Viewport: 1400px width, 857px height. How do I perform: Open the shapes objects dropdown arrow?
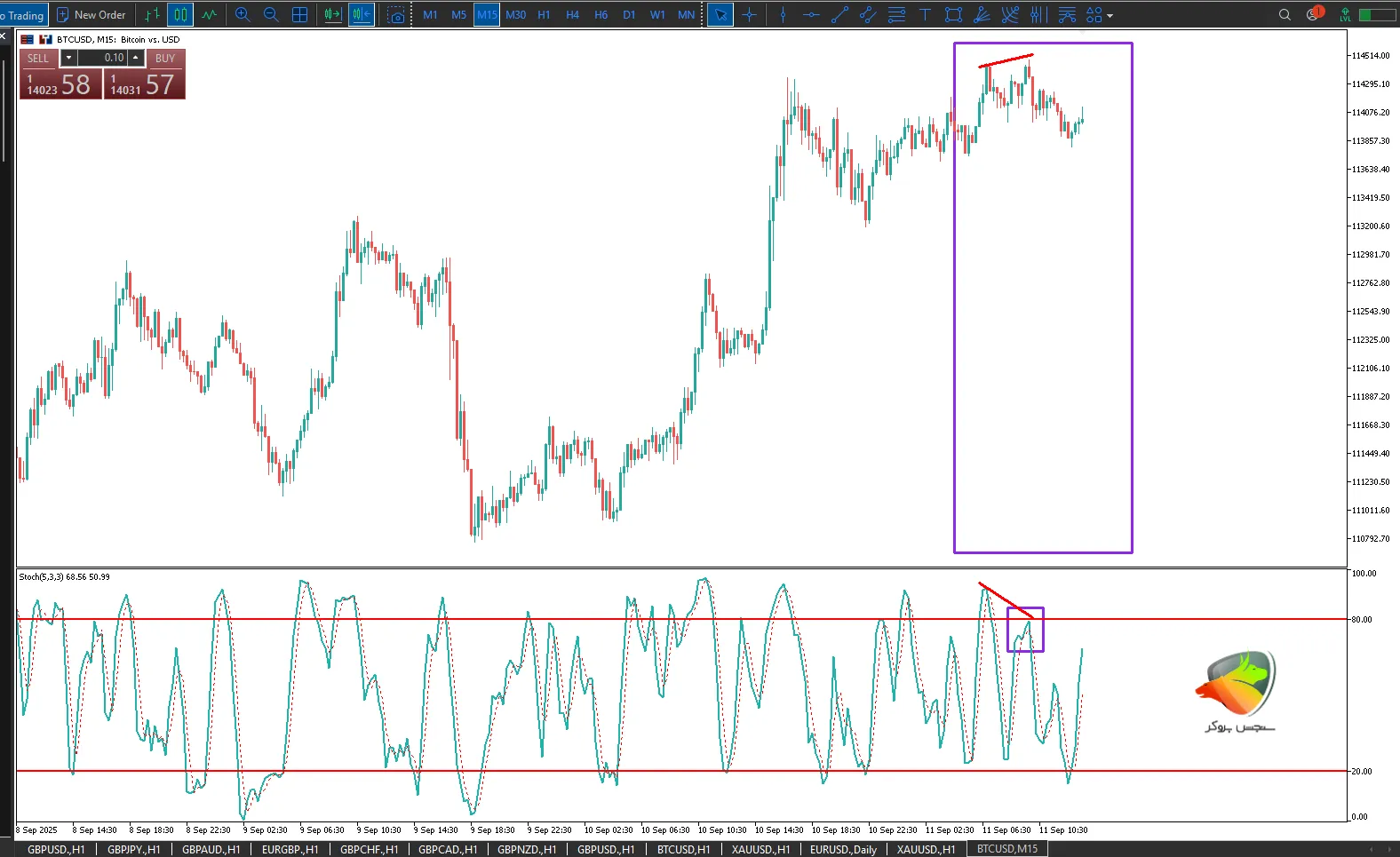click(1110, 16)
